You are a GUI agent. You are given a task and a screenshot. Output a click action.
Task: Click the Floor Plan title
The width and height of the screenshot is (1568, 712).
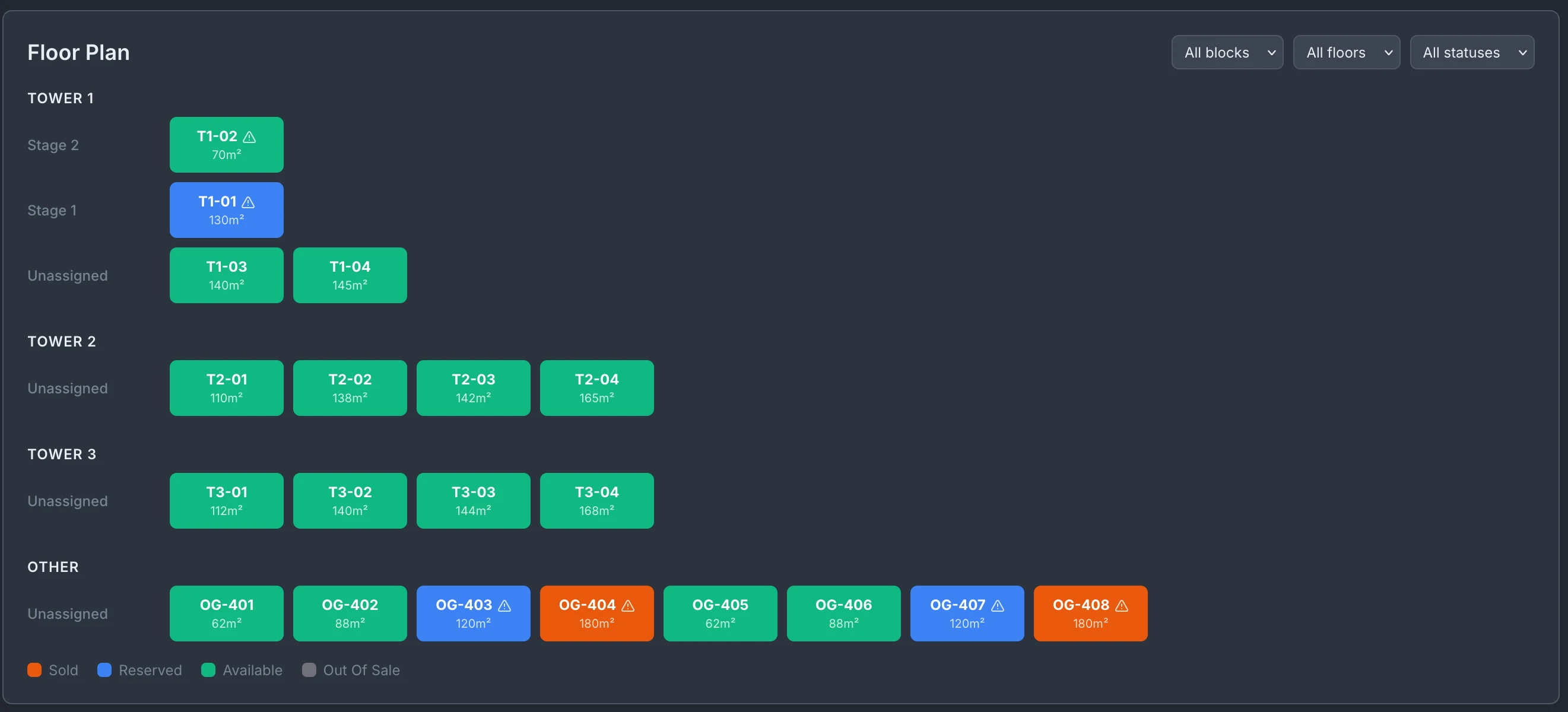(78, 52)
